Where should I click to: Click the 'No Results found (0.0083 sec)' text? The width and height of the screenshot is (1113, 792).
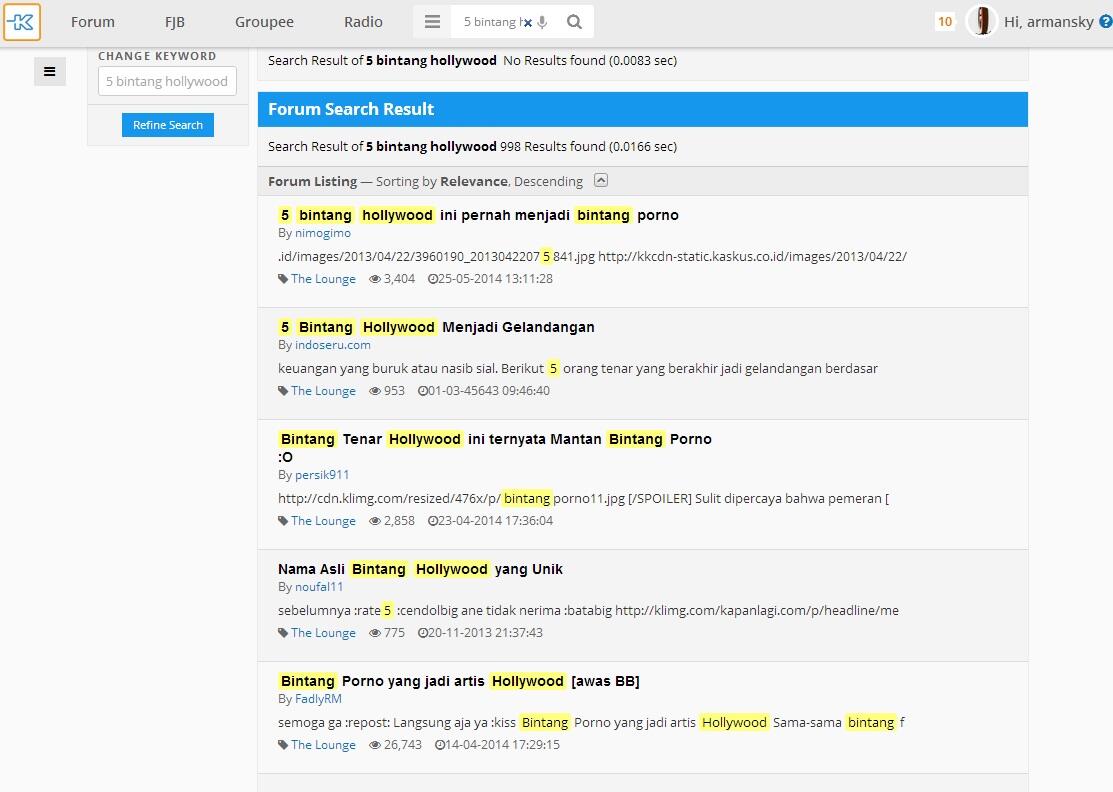(x=590, y=61)
